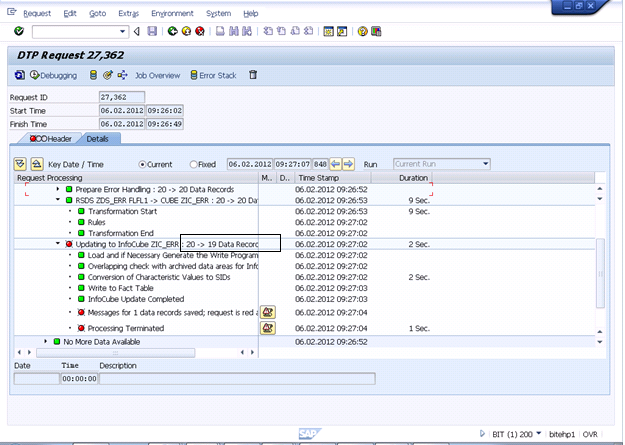Click the data flow arrows icon
625x445 pixels.
122,75
